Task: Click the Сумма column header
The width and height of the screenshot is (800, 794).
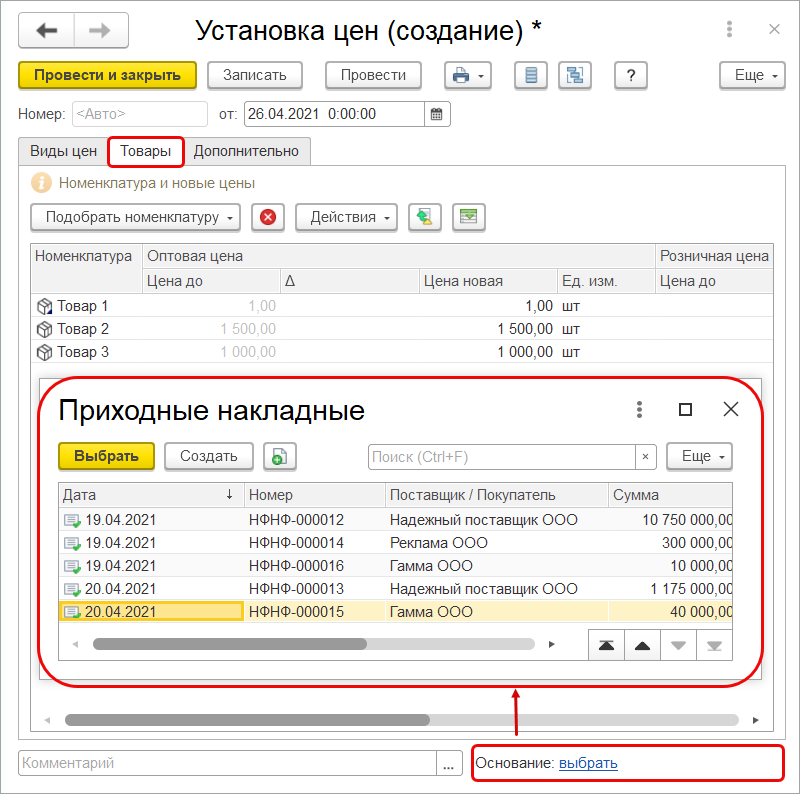Action: click(x=670, y=495)
